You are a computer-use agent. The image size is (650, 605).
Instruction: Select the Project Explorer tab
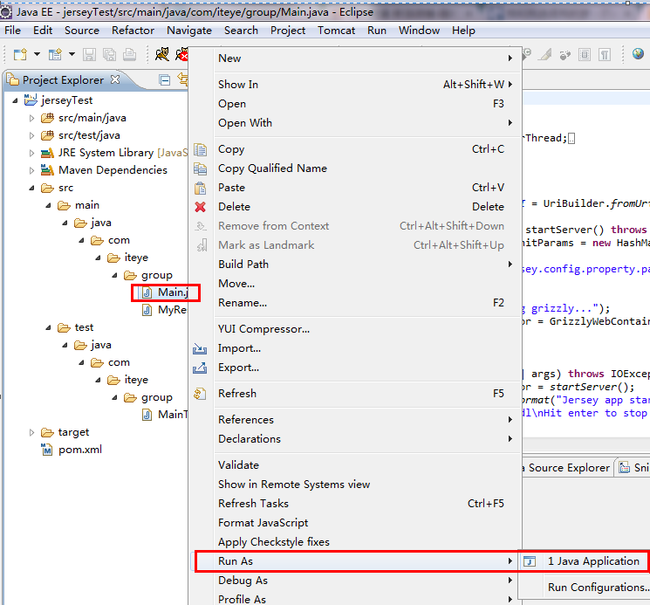pos(63,80)
